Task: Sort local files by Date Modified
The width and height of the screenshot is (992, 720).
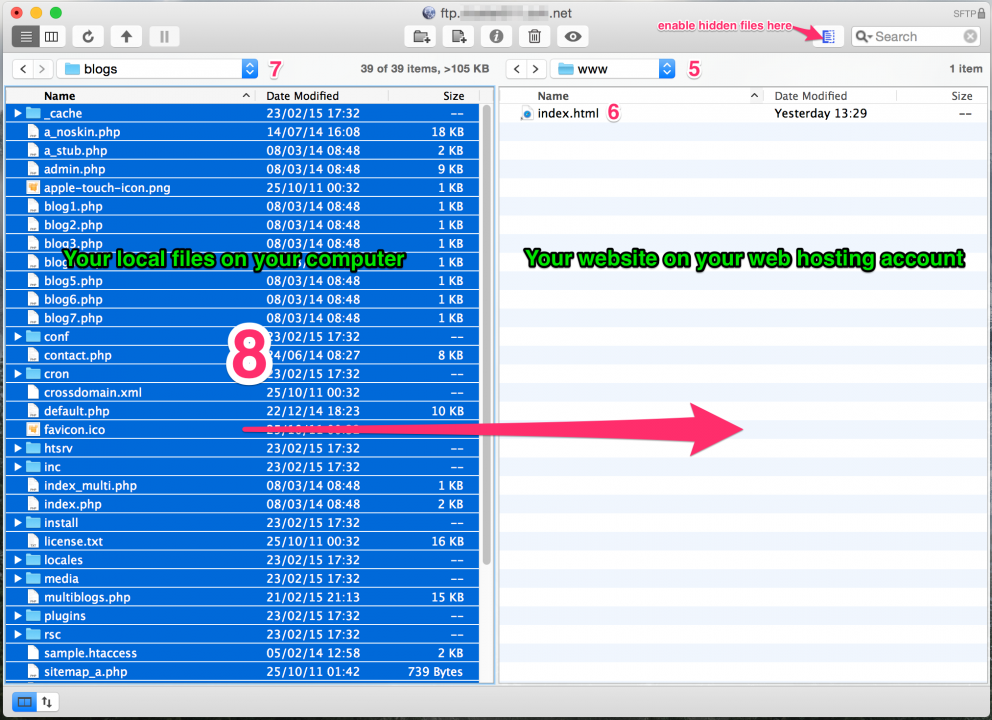Action: tap(322, 96)
